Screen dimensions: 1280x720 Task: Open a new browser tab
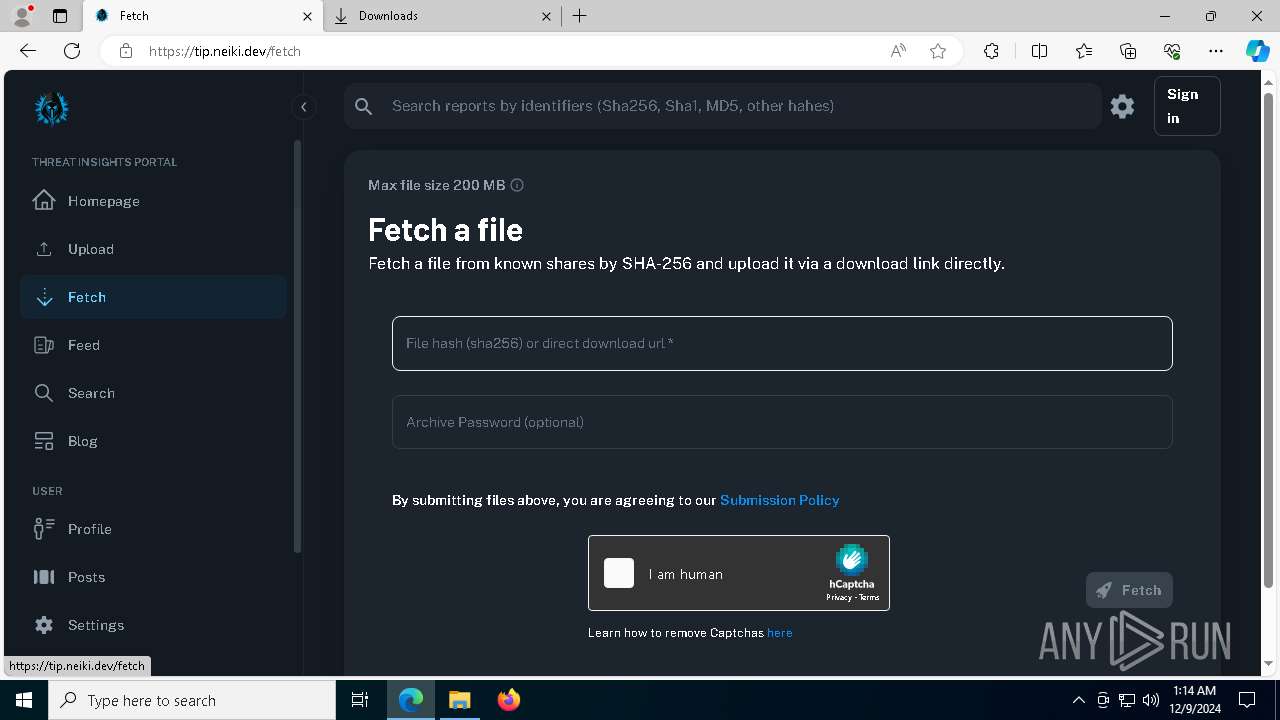580,16
